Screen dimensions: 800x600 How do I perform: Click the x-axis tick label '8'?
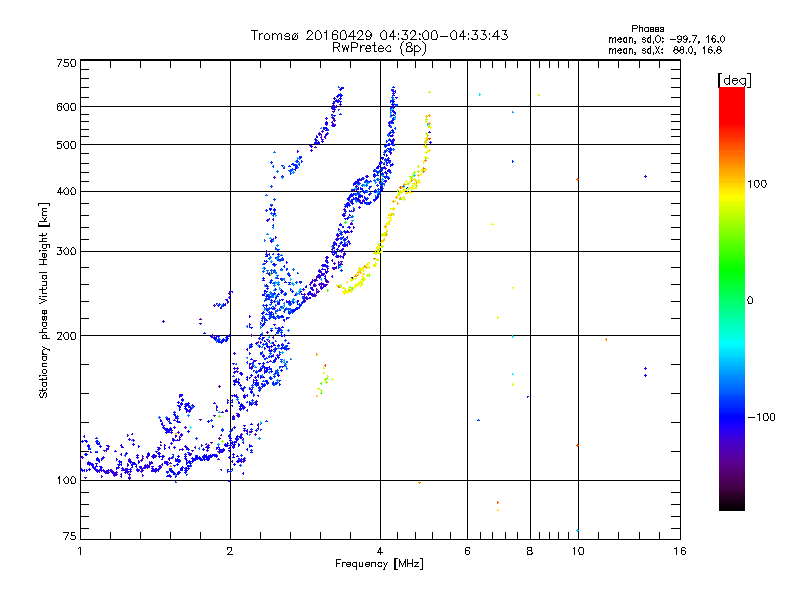[530, 551]
